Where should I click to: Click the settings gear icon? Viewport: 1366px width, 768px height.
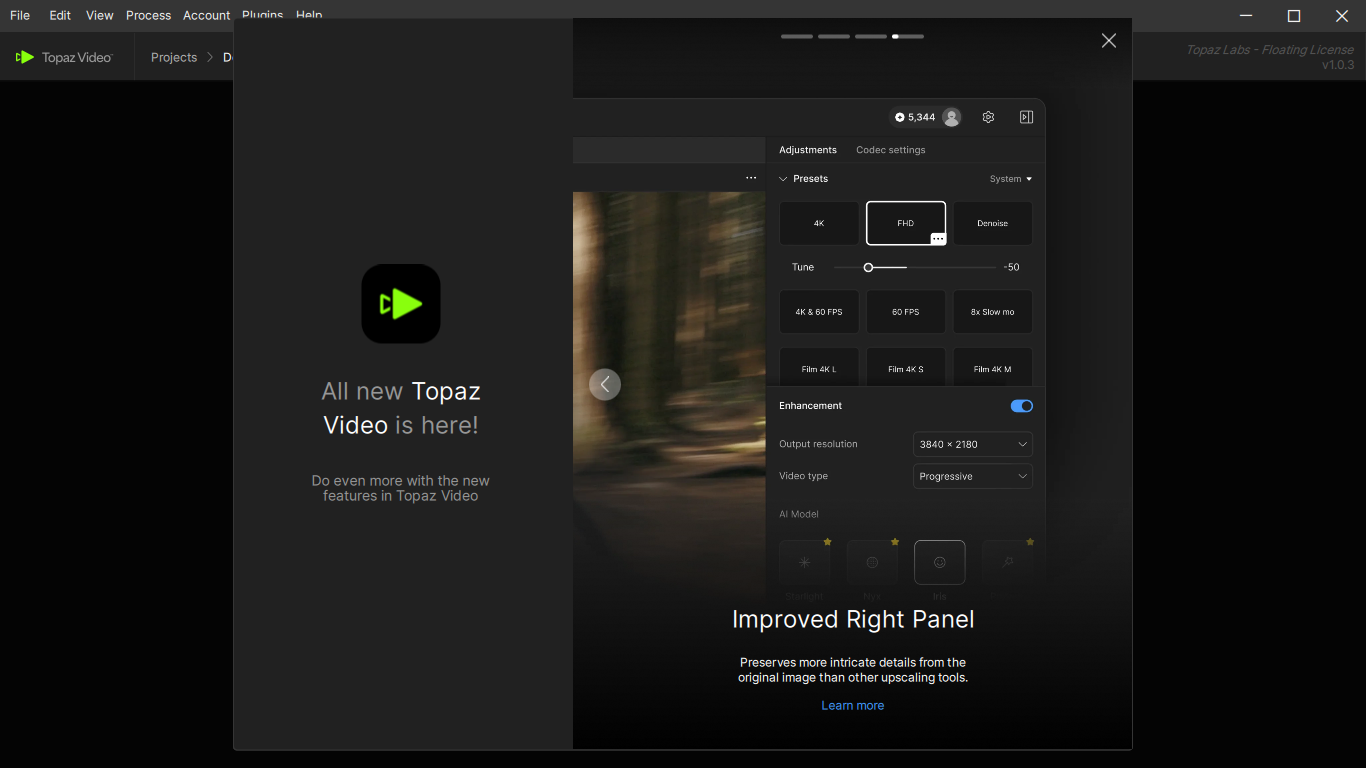tap(988, 117)
